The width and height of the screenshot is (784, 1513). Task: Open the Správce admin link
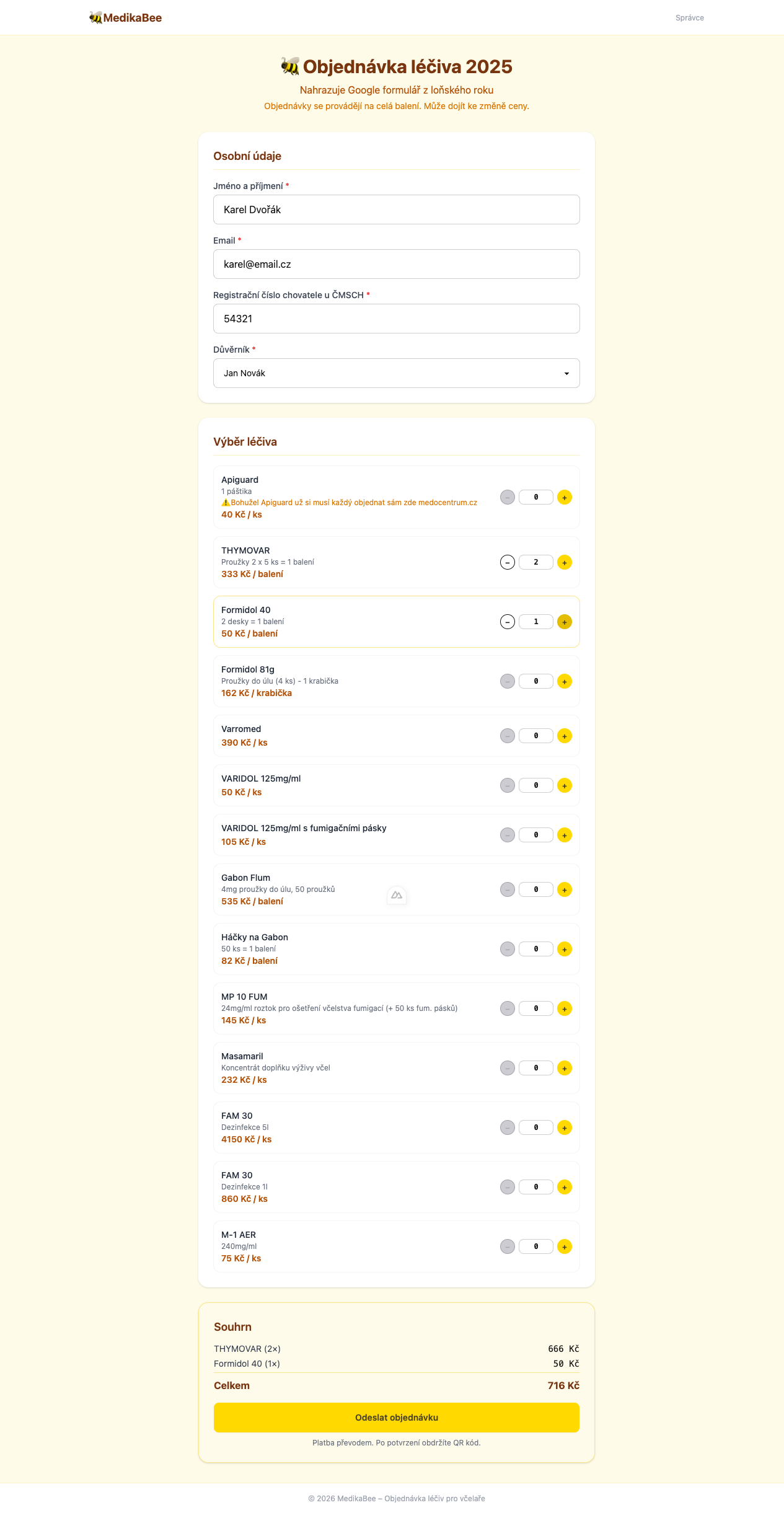click(689, 18)
